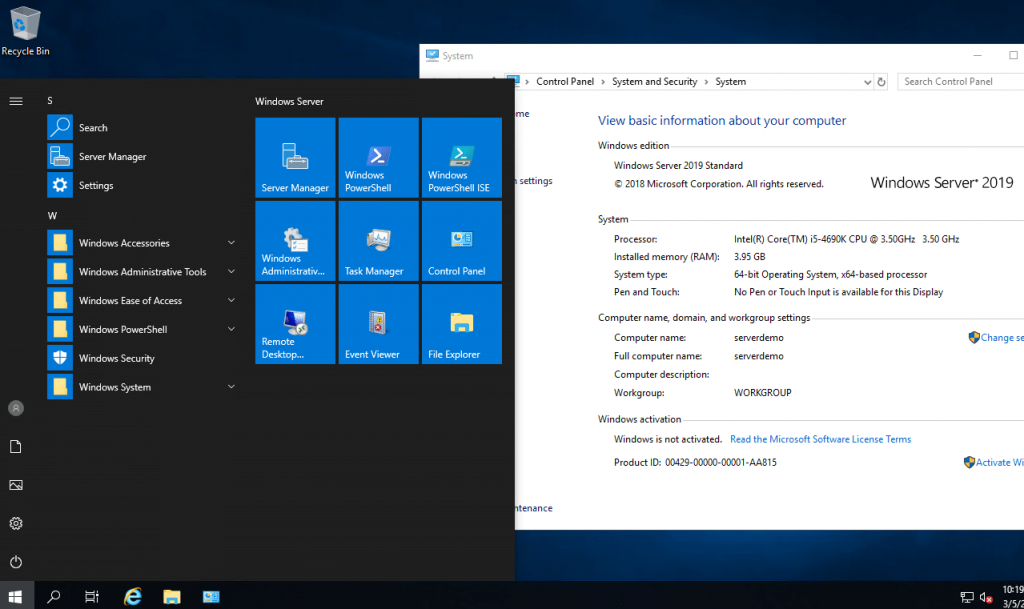The image size is (1024, 609).
Task: Launch Internet Explorer from the taskbar
Action: [132, 595]
